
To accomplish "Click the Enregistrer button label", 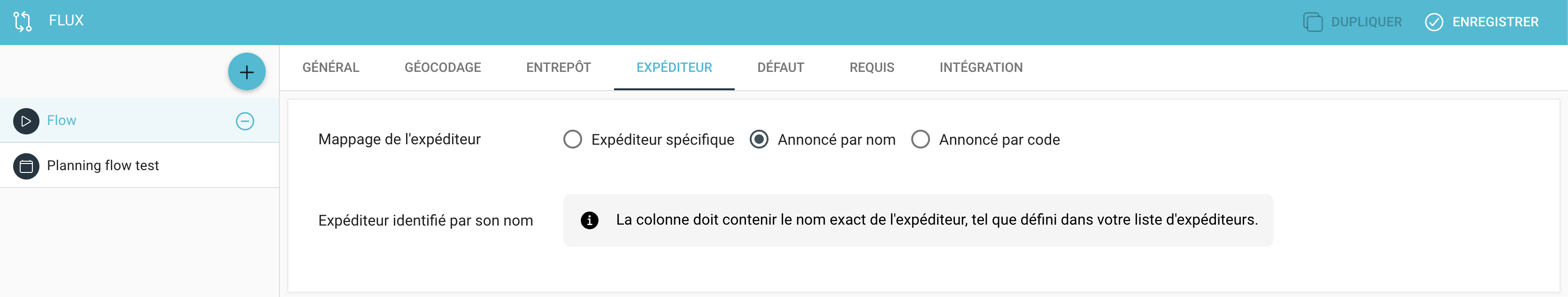I will pyautogui.click(x=1495, y=22).
